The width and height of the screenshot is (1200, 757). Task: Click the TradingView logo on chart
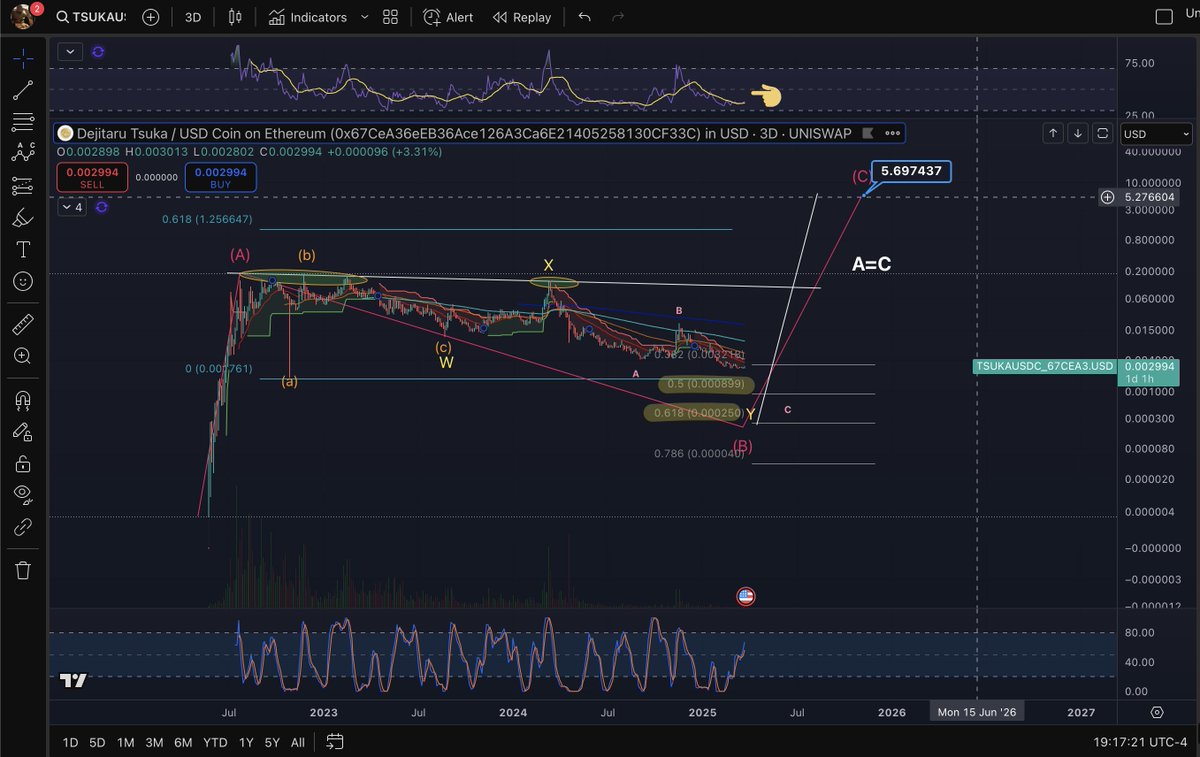73,680
